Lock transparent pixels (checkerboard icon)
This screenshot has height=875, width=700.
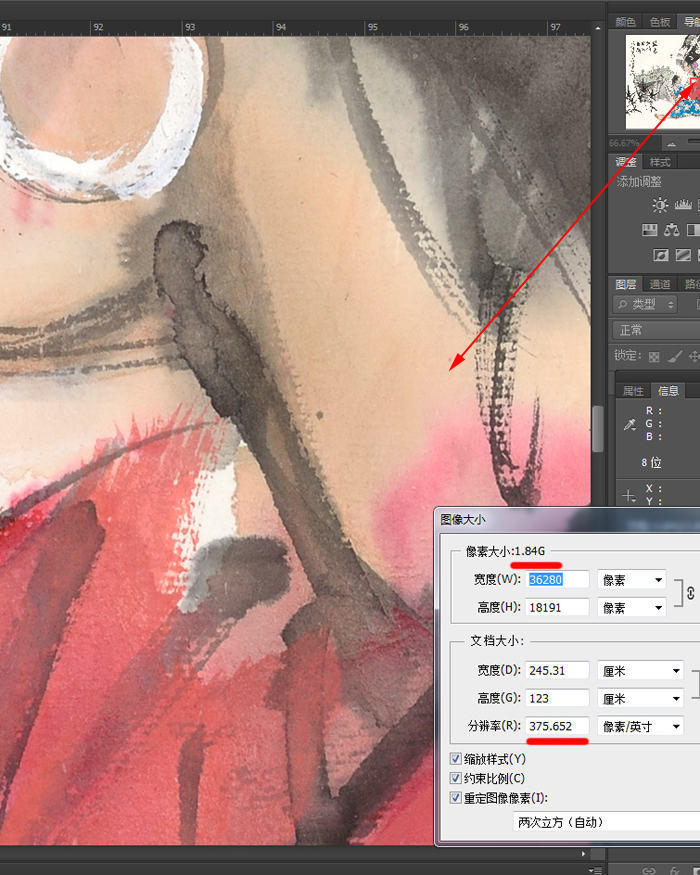point(654,356)
